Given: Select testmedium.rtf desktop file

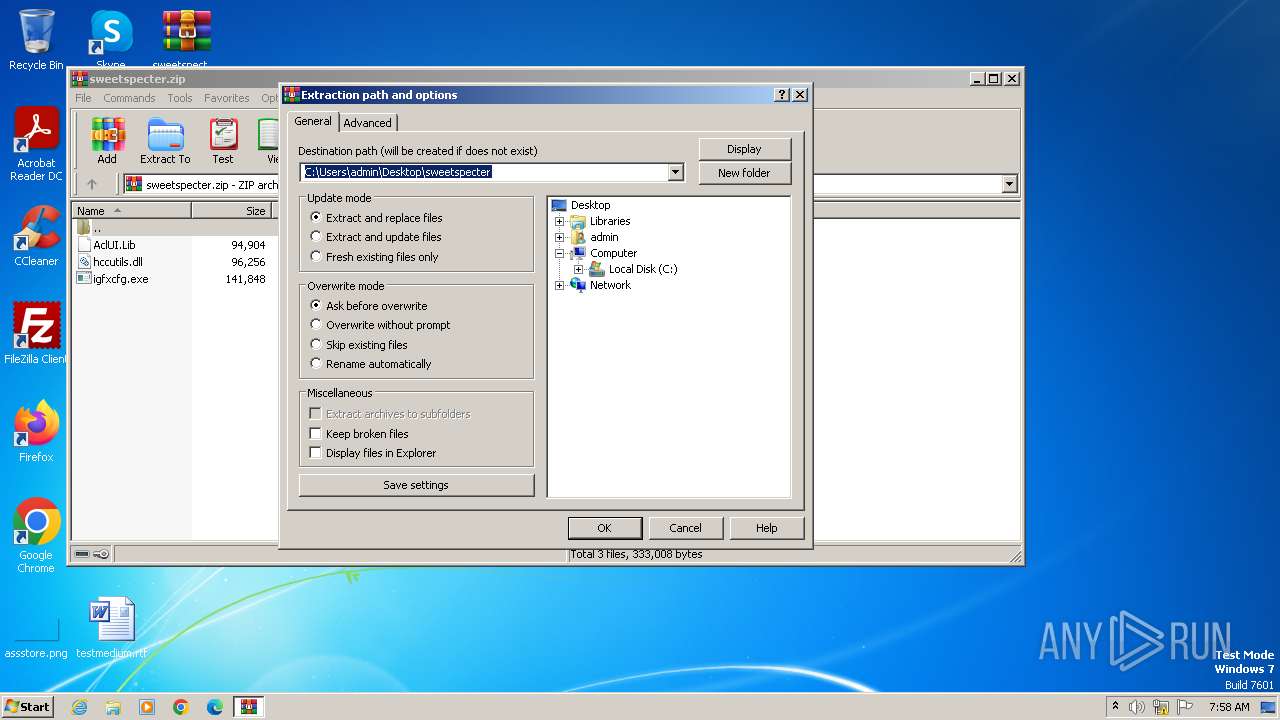Looking at the screenshot, I should click(111, 628).
